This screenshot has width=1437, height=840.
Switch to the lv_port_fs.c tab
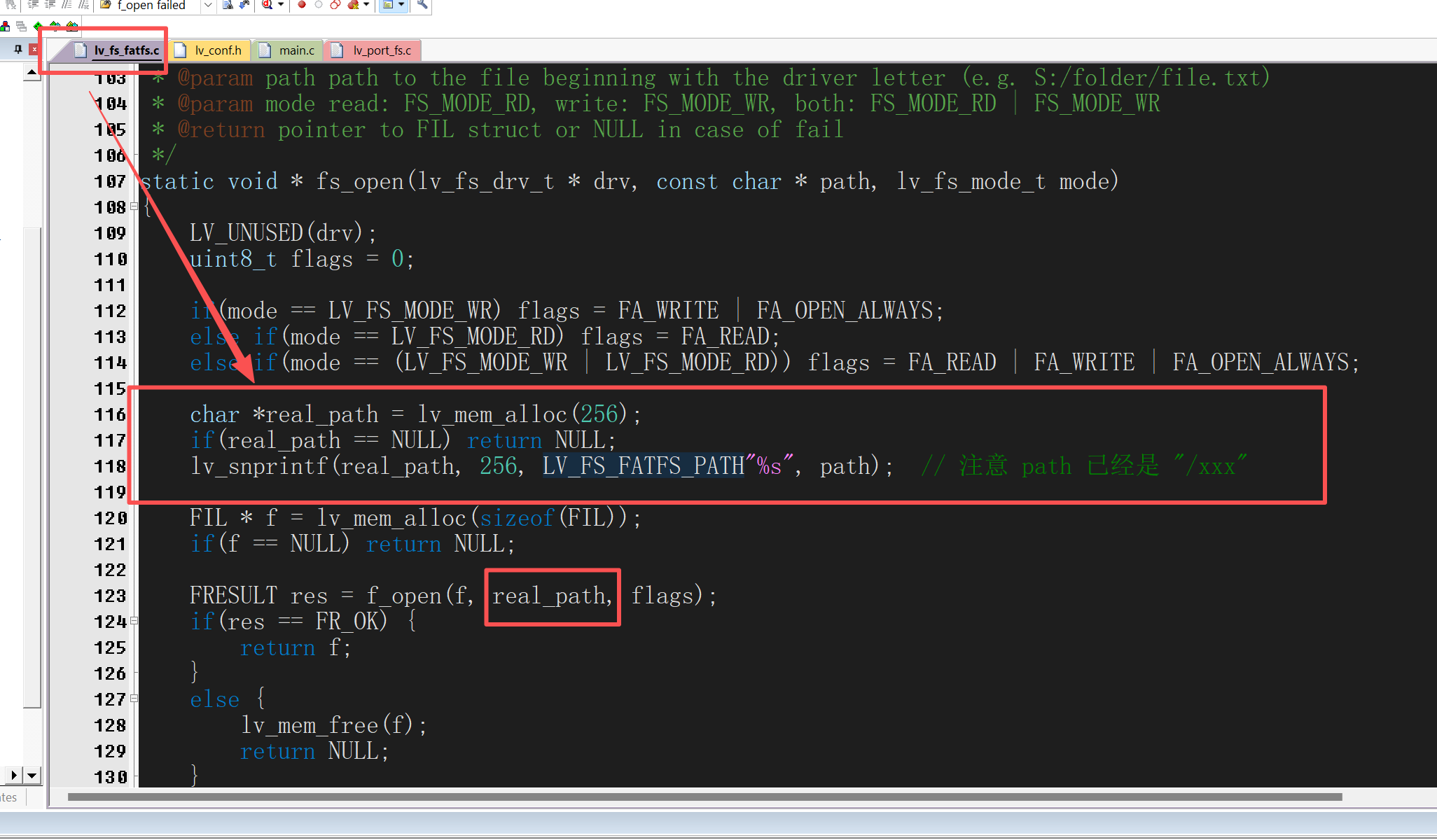[x=382, y=50]
